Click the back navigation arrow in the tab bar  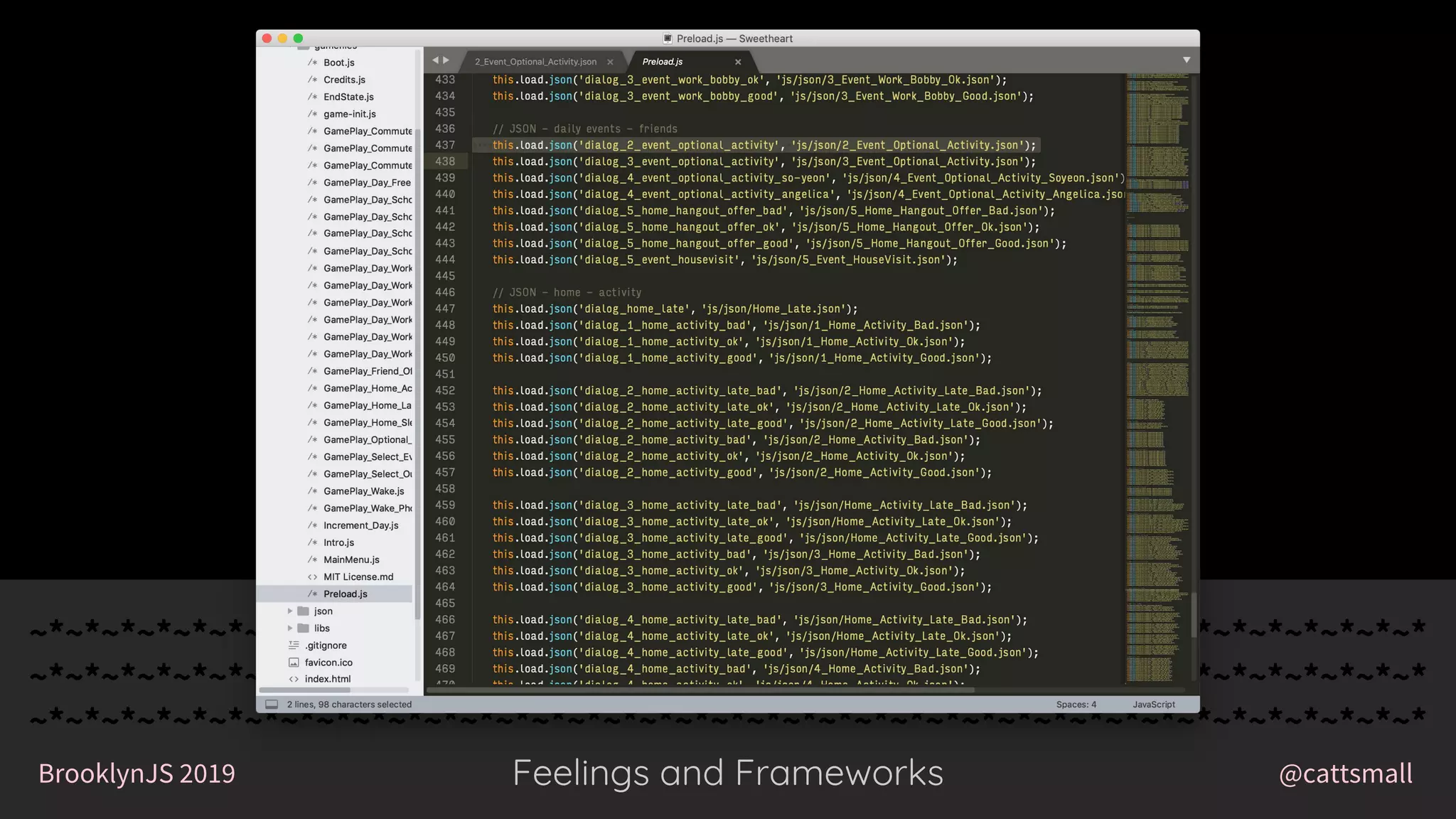point(435,60)
